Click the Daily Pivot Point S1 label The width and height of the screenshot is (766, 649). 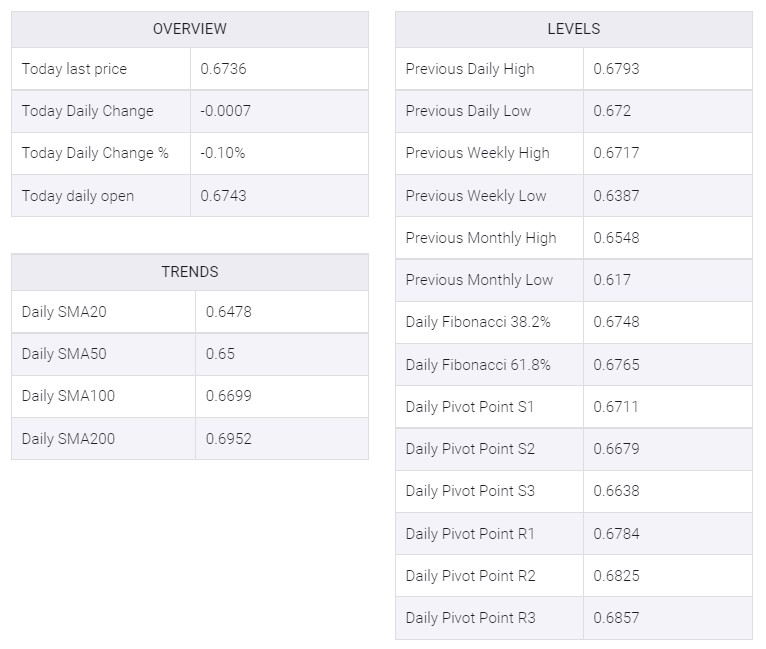click(x=469, y=407)
